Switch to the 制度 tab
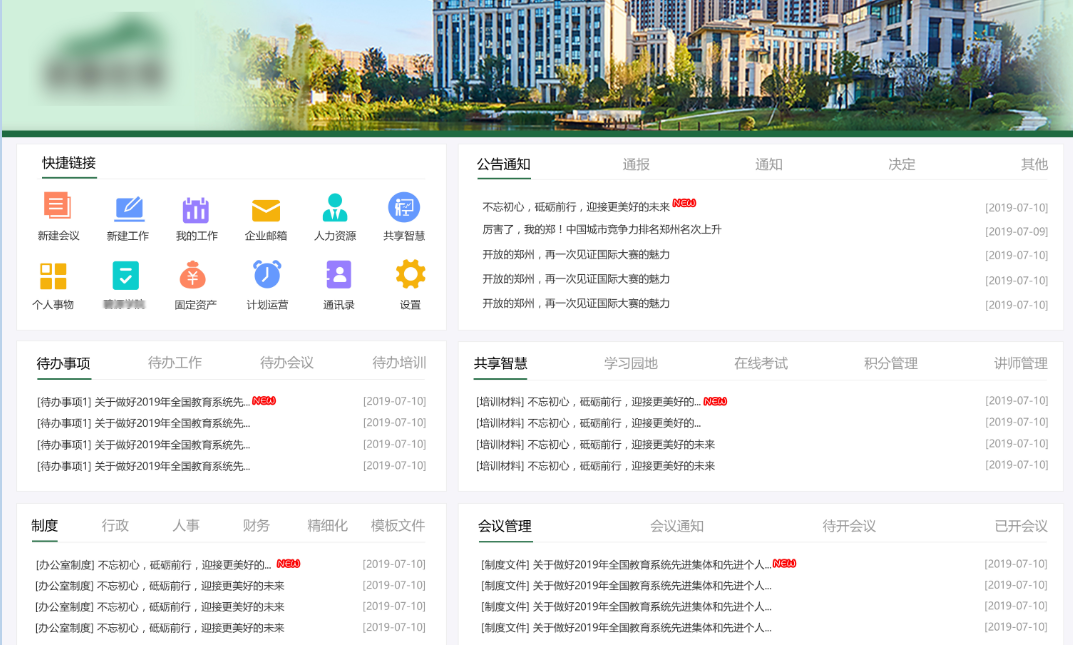 pos(44,525)
